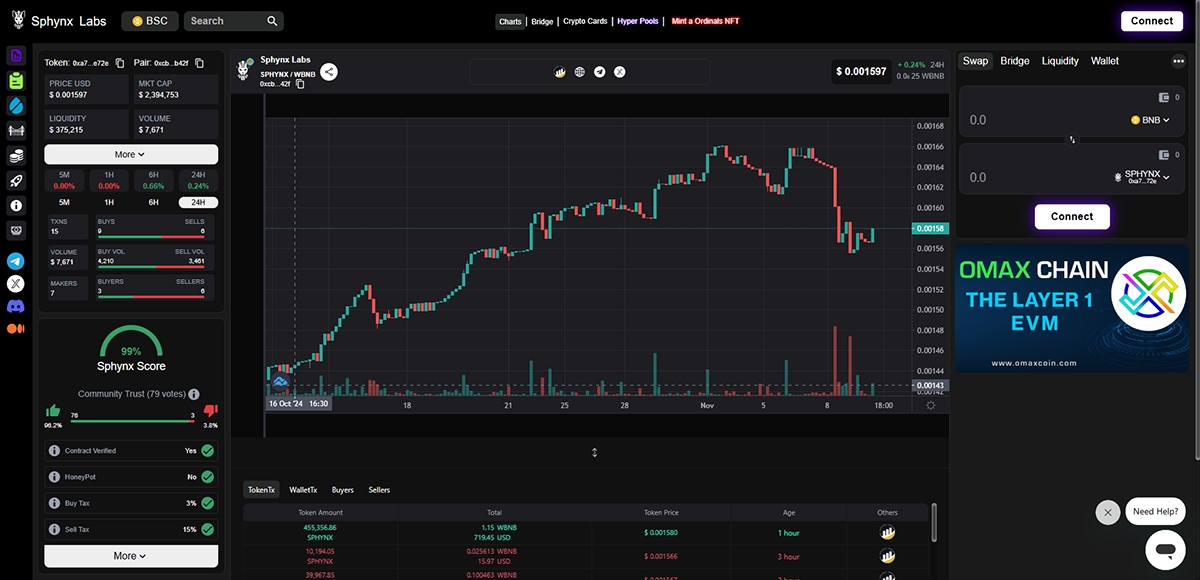Switch to the Liquidity tab
Image resolution: width=1200 pixels, height=580 pixels.
(x=1060, y=61)
